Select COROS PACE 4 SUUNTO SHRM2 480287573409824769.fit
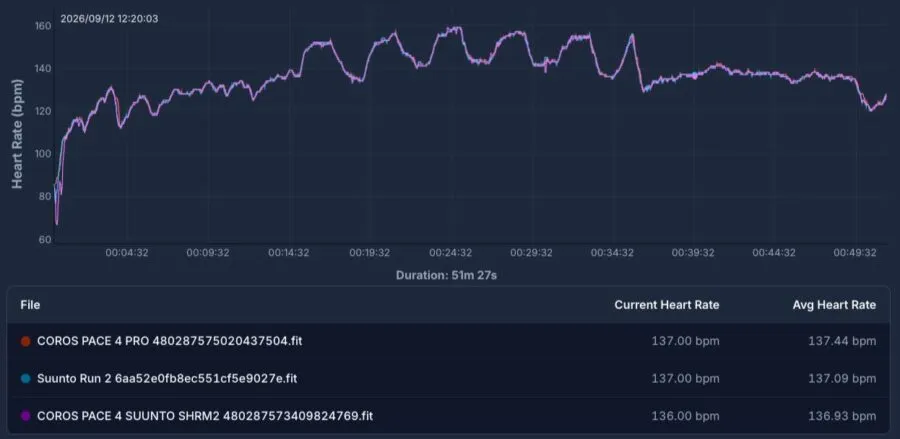This screenshot has width=900, height=439. 205,416
